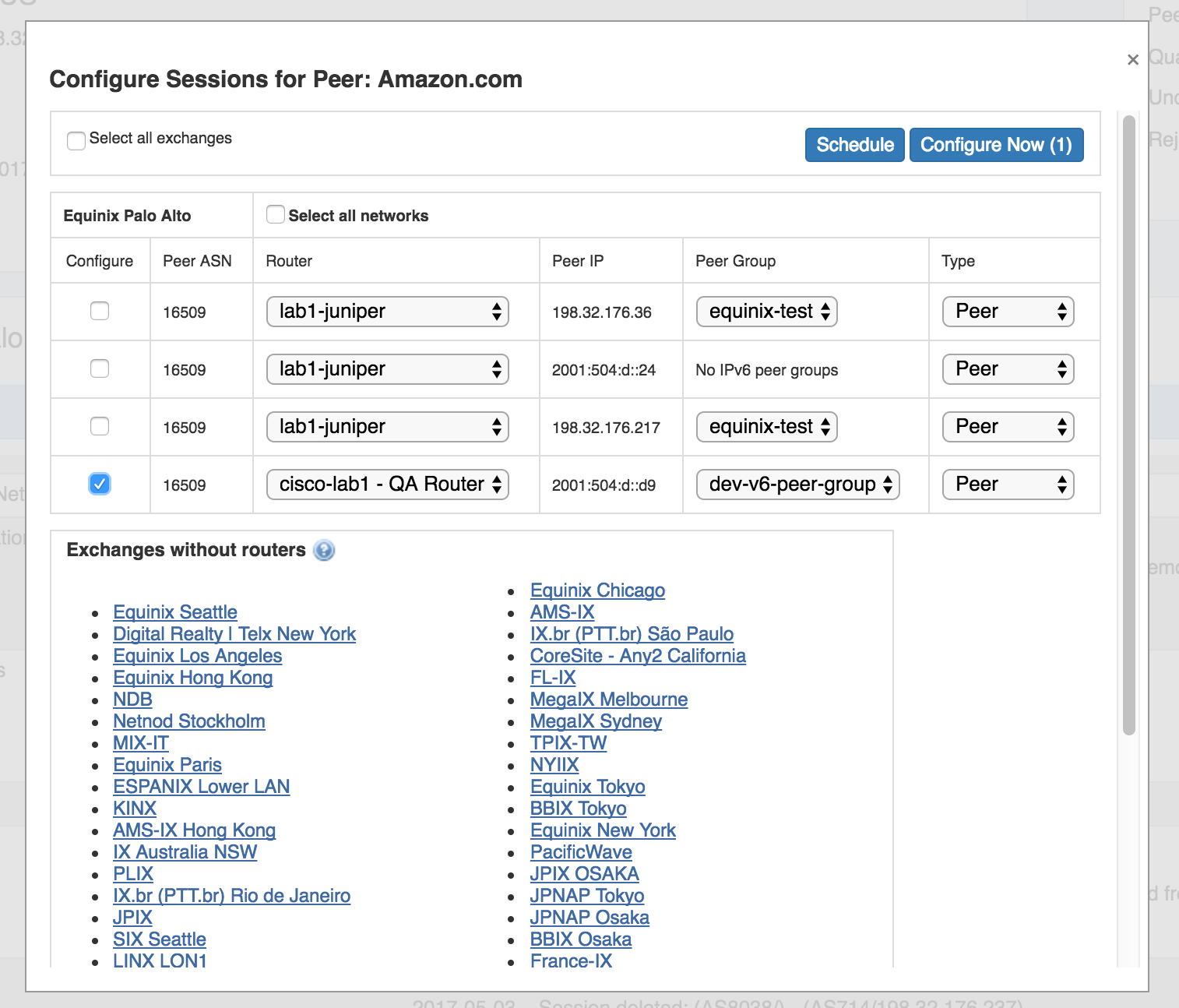Open the cisco-lab1 - QA Router dropdown
The image size is (1179, 1008).
[387, 485]
